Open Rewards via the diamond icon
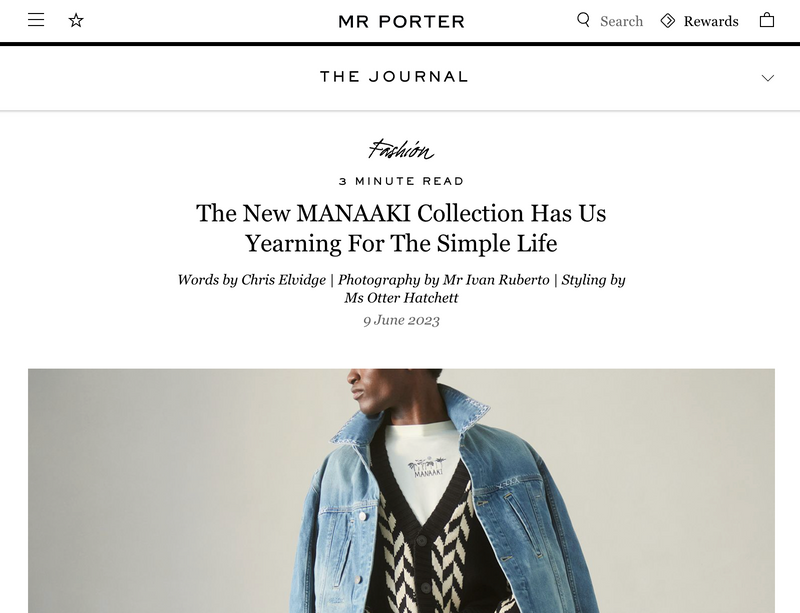The image size is (800, 613). (667, 20)
